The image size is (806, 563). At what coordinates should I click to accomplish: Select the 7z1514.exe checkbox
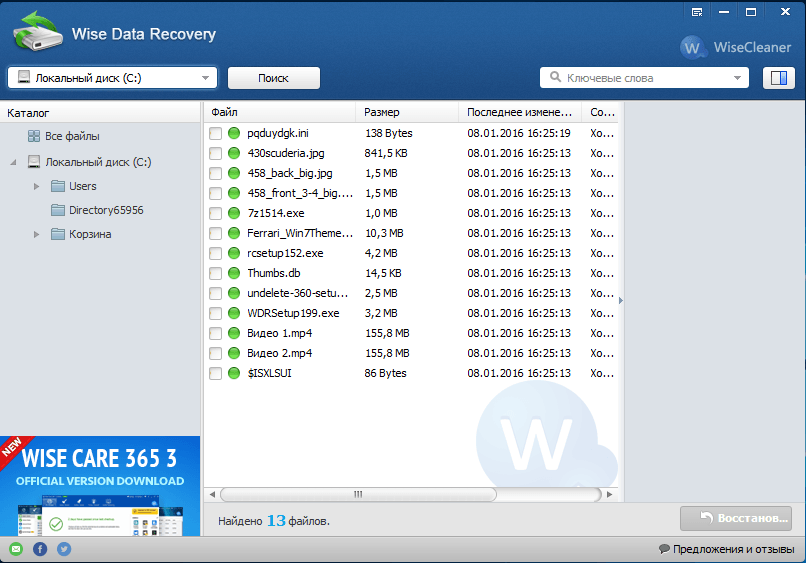[x=215, y=213]
